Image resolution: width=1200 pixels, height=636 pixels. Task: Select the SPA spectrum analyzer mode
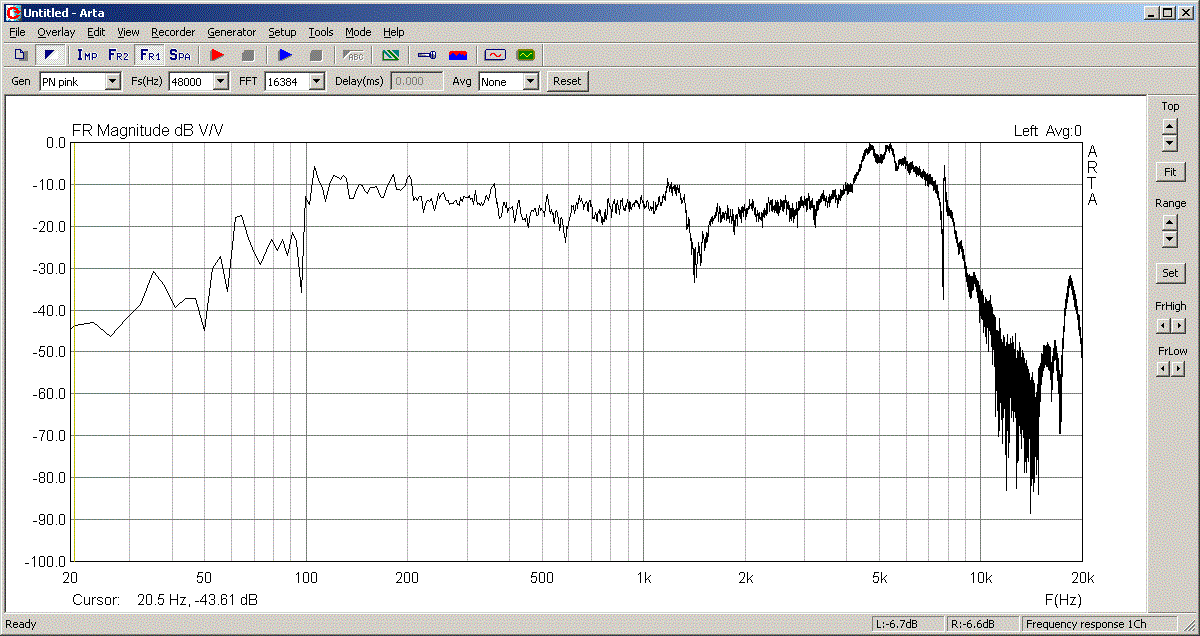180,55
